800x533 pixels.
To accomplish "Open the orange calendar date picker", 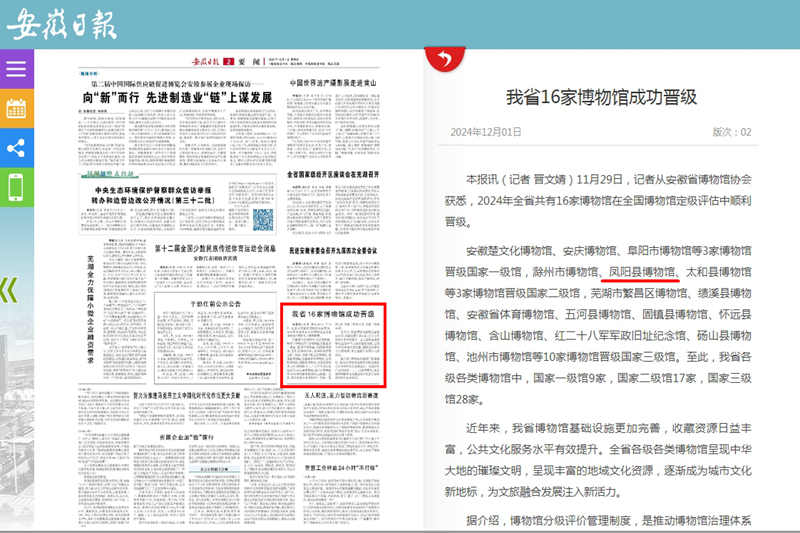I will (17, 109).
